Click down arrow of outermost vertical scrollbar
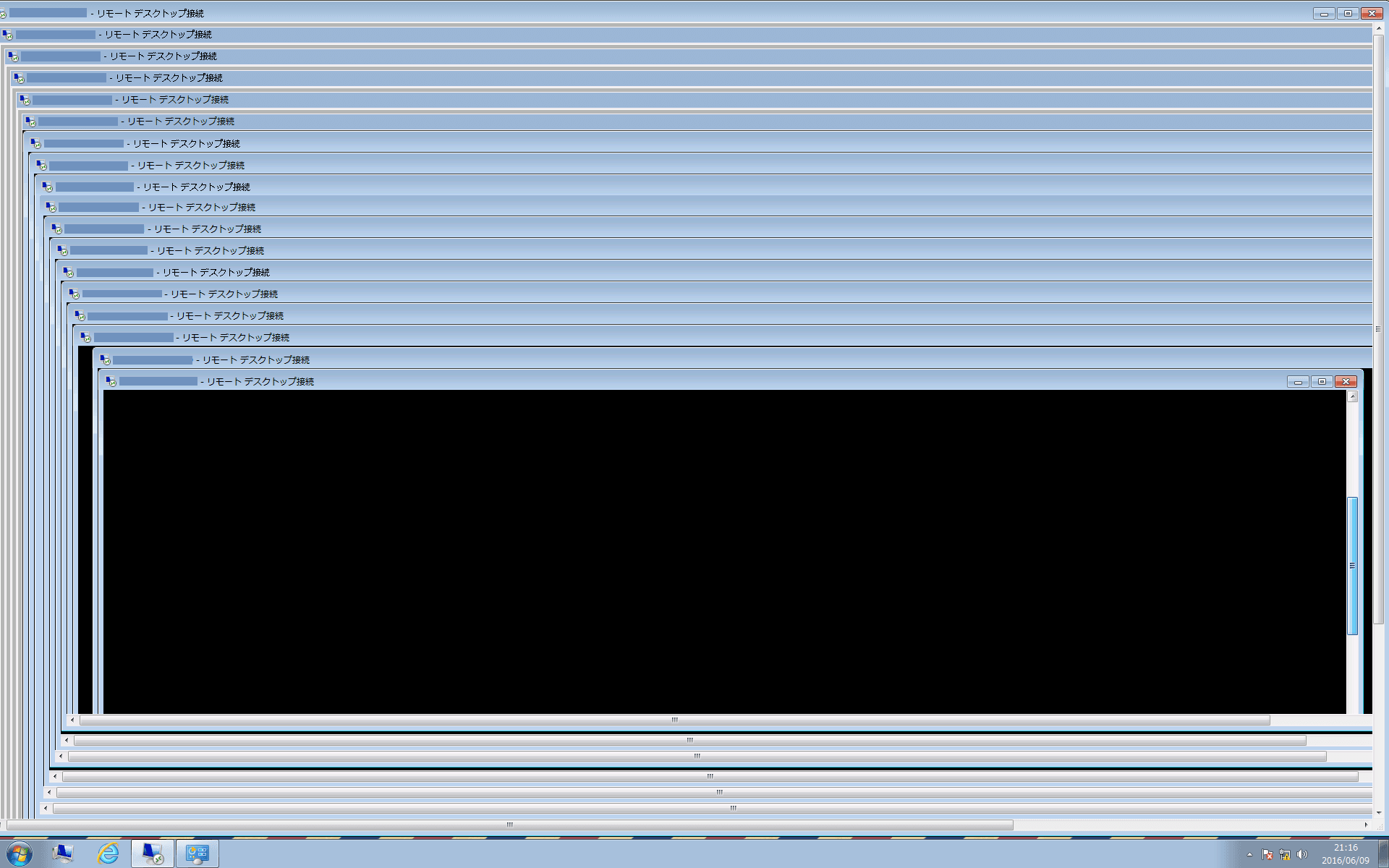This screenshot has width=1389, height=868. [x=1379, y=812]
